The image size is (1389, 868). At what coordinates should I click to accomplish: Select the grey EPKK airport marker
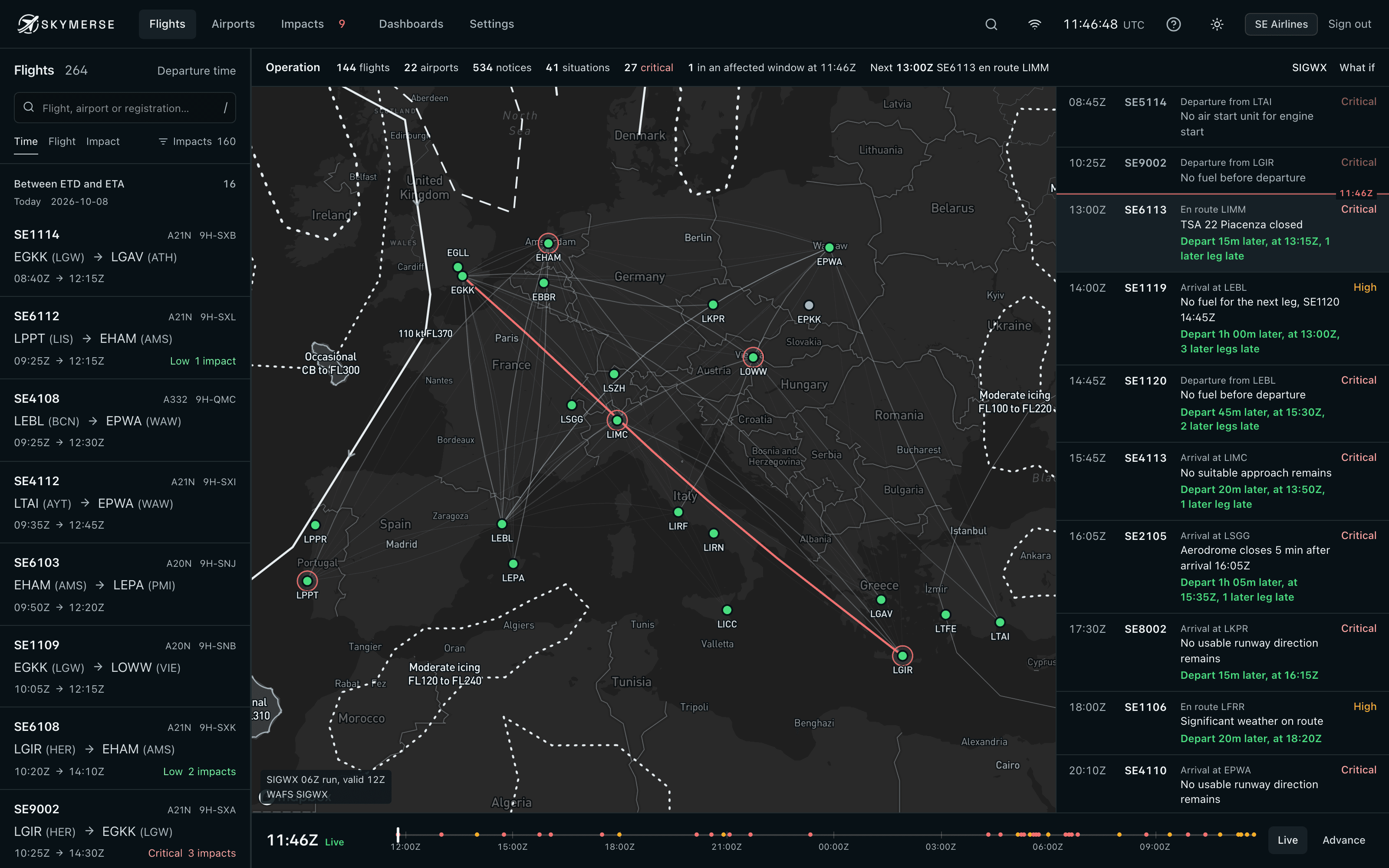tap(809, 306)
